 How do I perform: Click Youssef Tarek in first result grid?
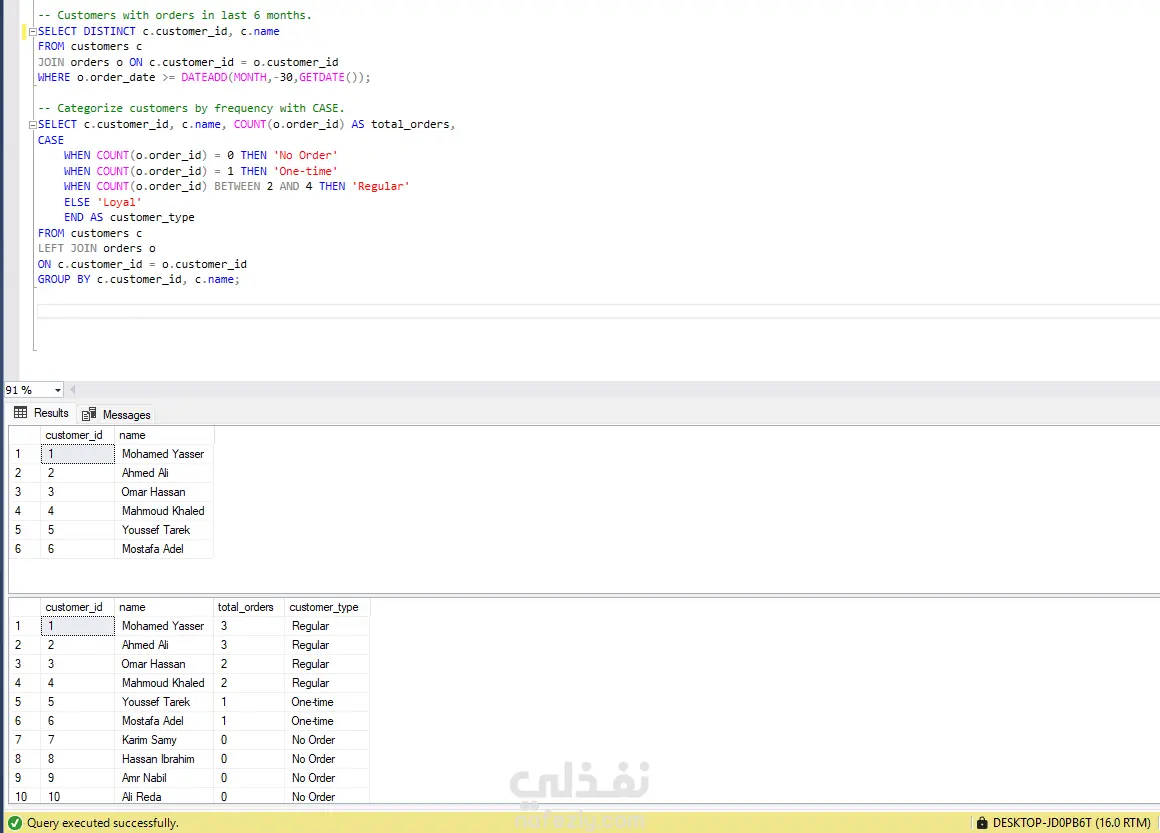click(163, 530)
